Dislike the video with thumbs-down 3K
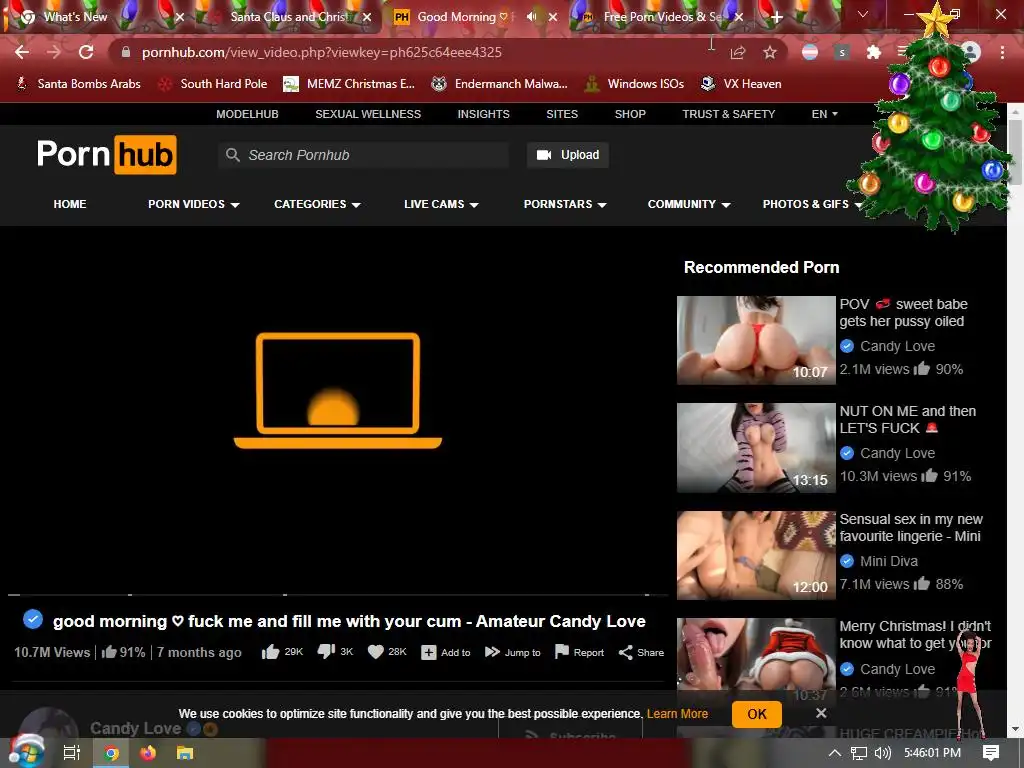 (335, 652)
